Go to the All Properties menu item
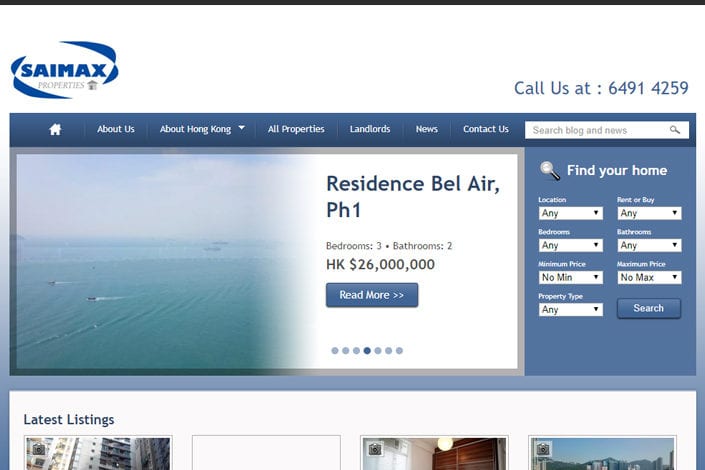Screen dimensions: 705x470 pyautogui.click(x=296, y=129)
